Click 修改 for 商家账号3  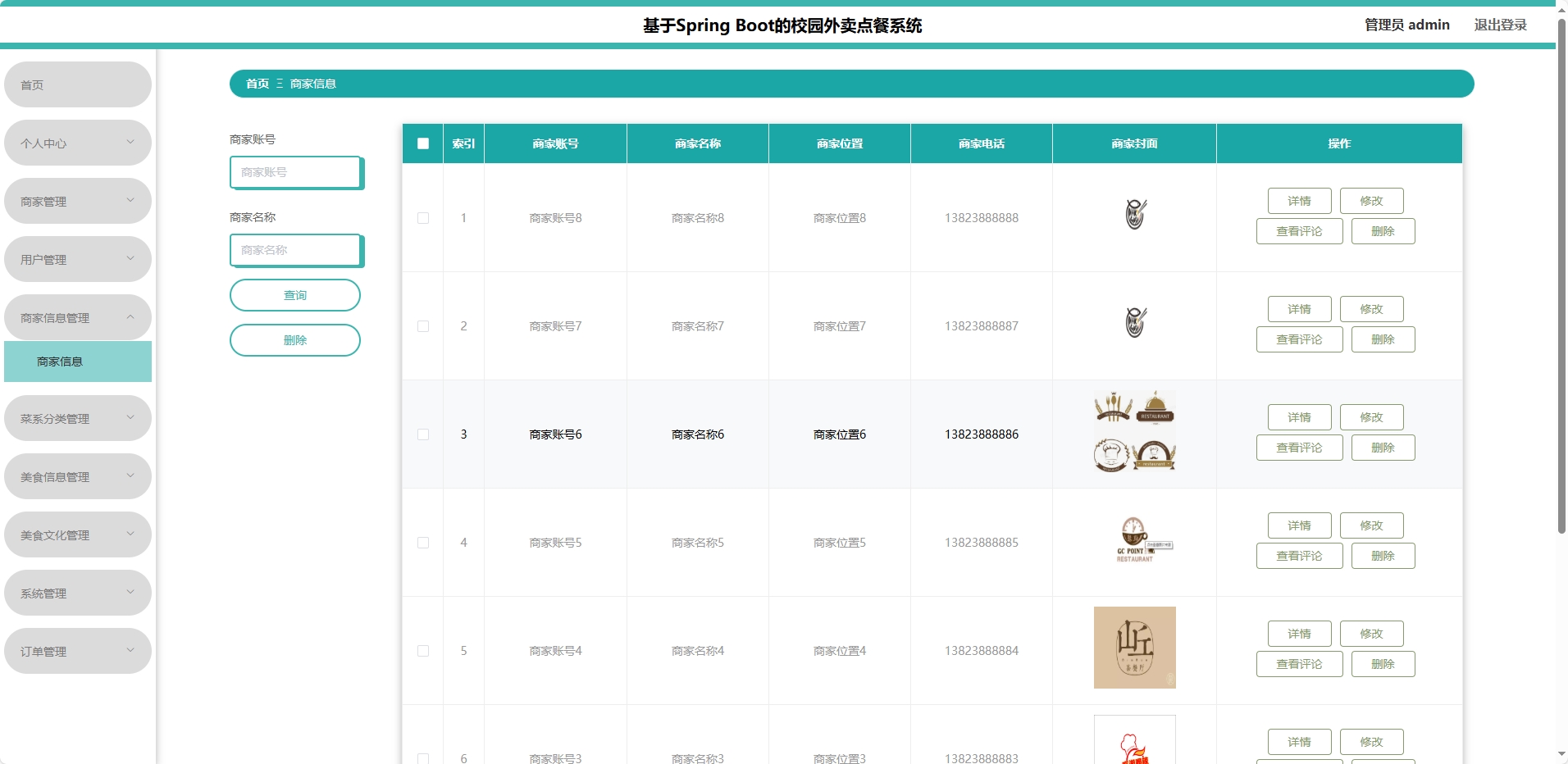tap(1371, 742)
